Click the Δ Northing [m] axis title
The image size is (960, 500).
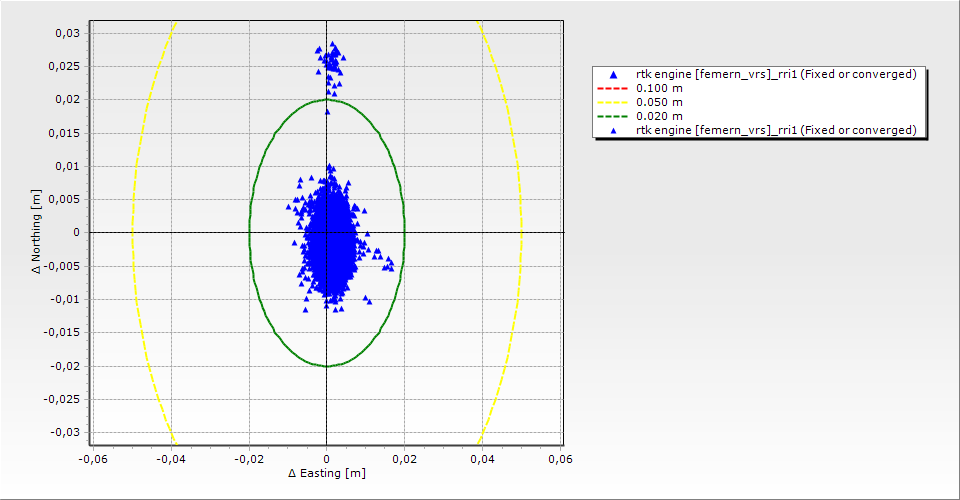(37, 233)
